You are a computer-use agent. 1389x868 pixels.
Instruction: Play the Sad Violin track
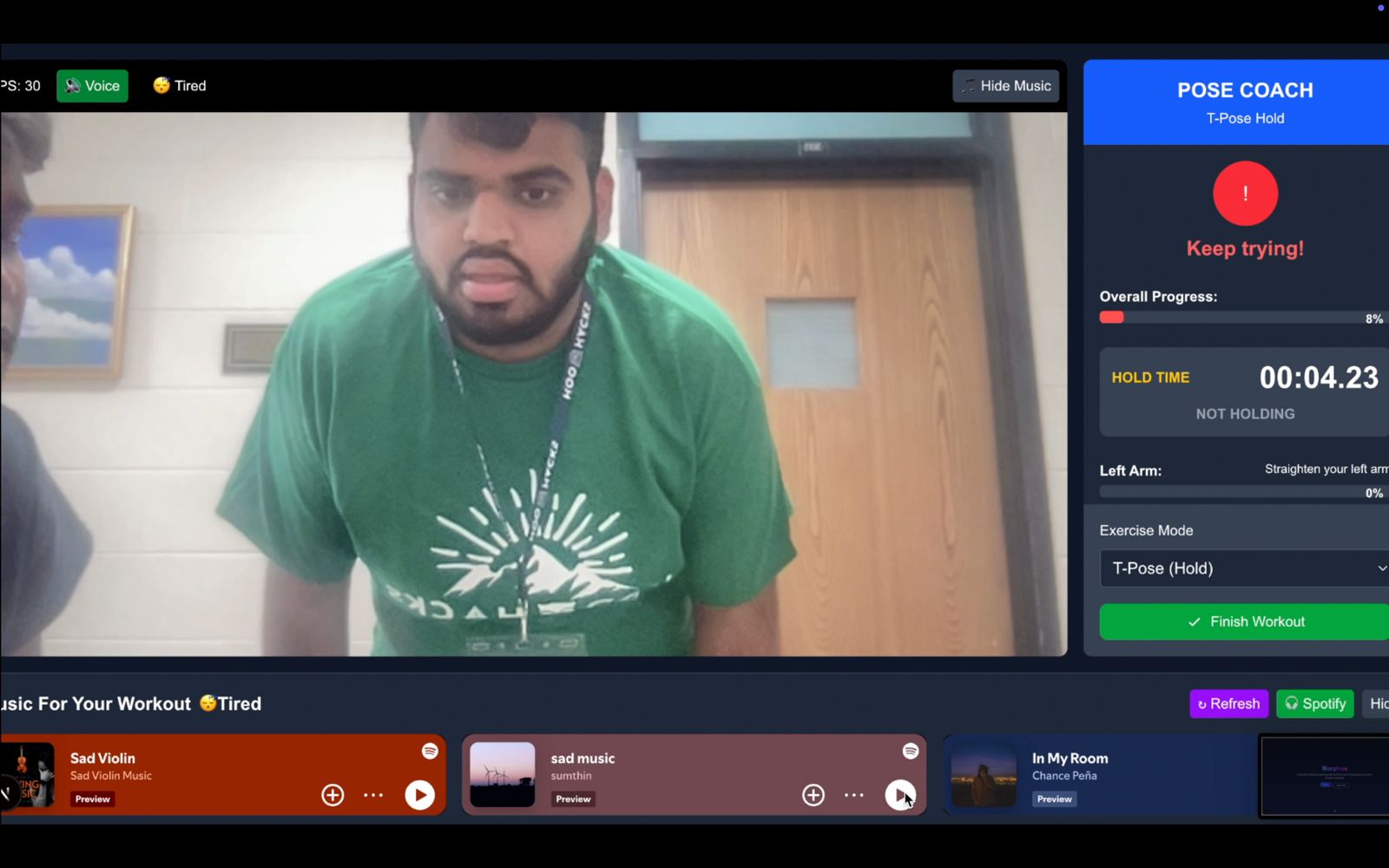coord(420,794)
